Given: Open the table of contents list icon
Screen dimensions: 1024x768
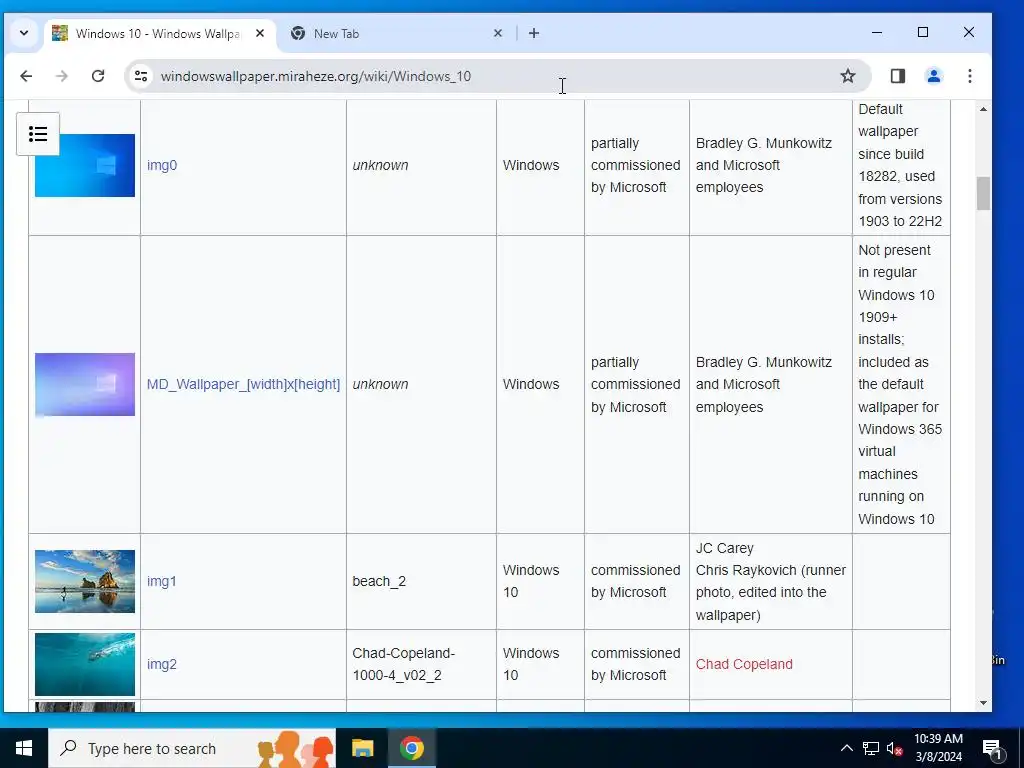Looking at the screenshot, I should coord(38,134).
